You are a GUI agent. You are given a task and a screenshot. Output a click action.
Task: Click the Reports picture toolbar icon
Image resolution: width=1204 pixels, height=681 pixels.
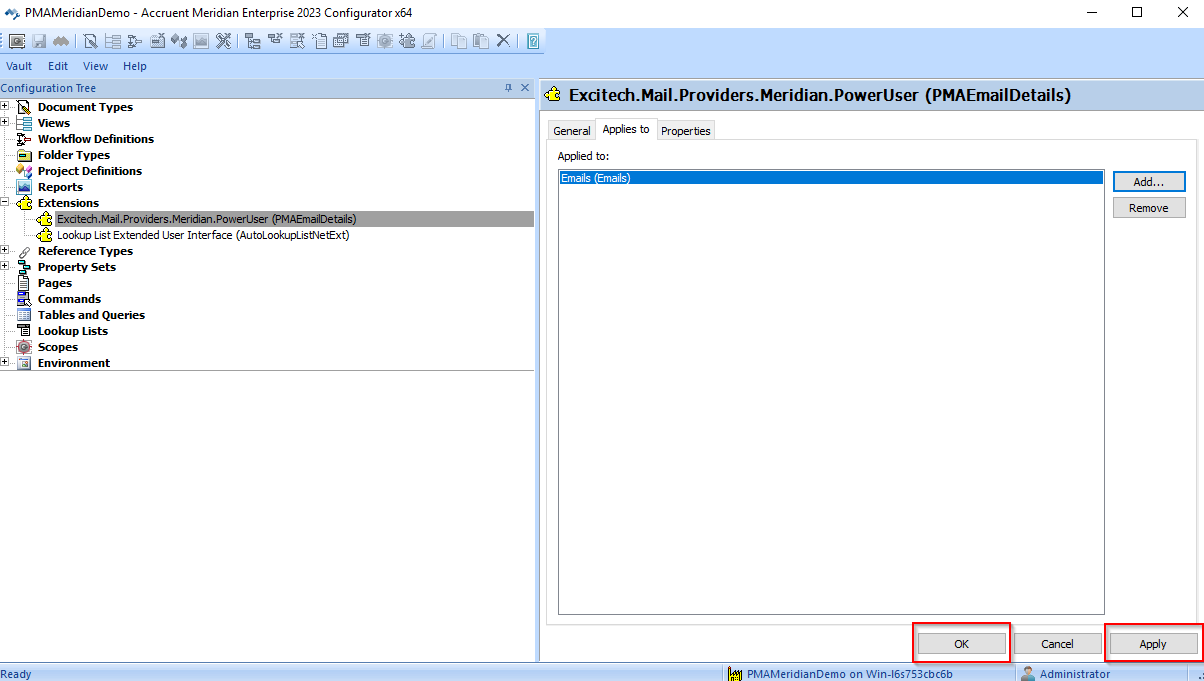(201, 41)
